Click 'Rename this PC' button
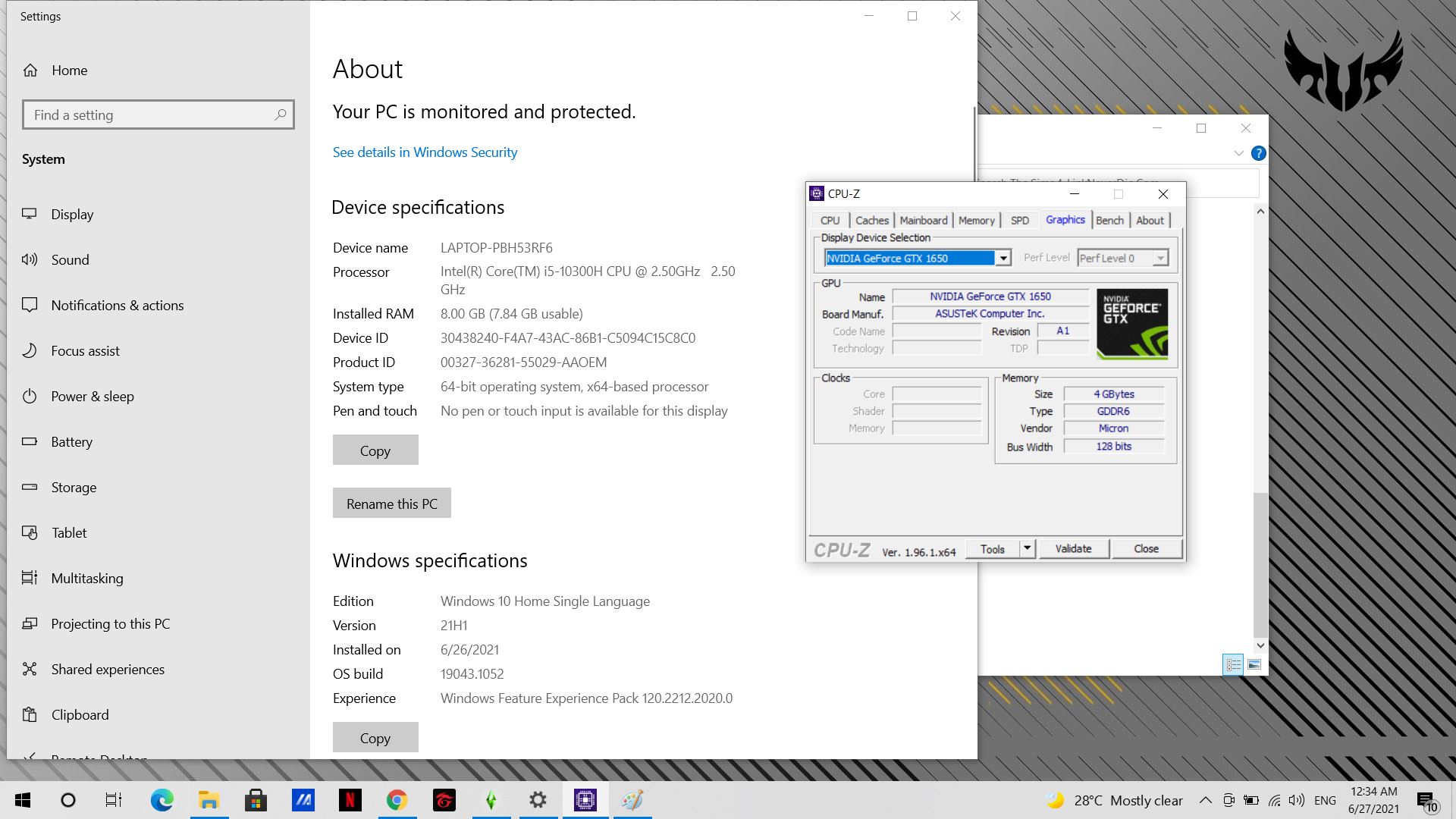The width and height of the screenshot is (1456, 819). pyautogui.click(x=391, y=503)
